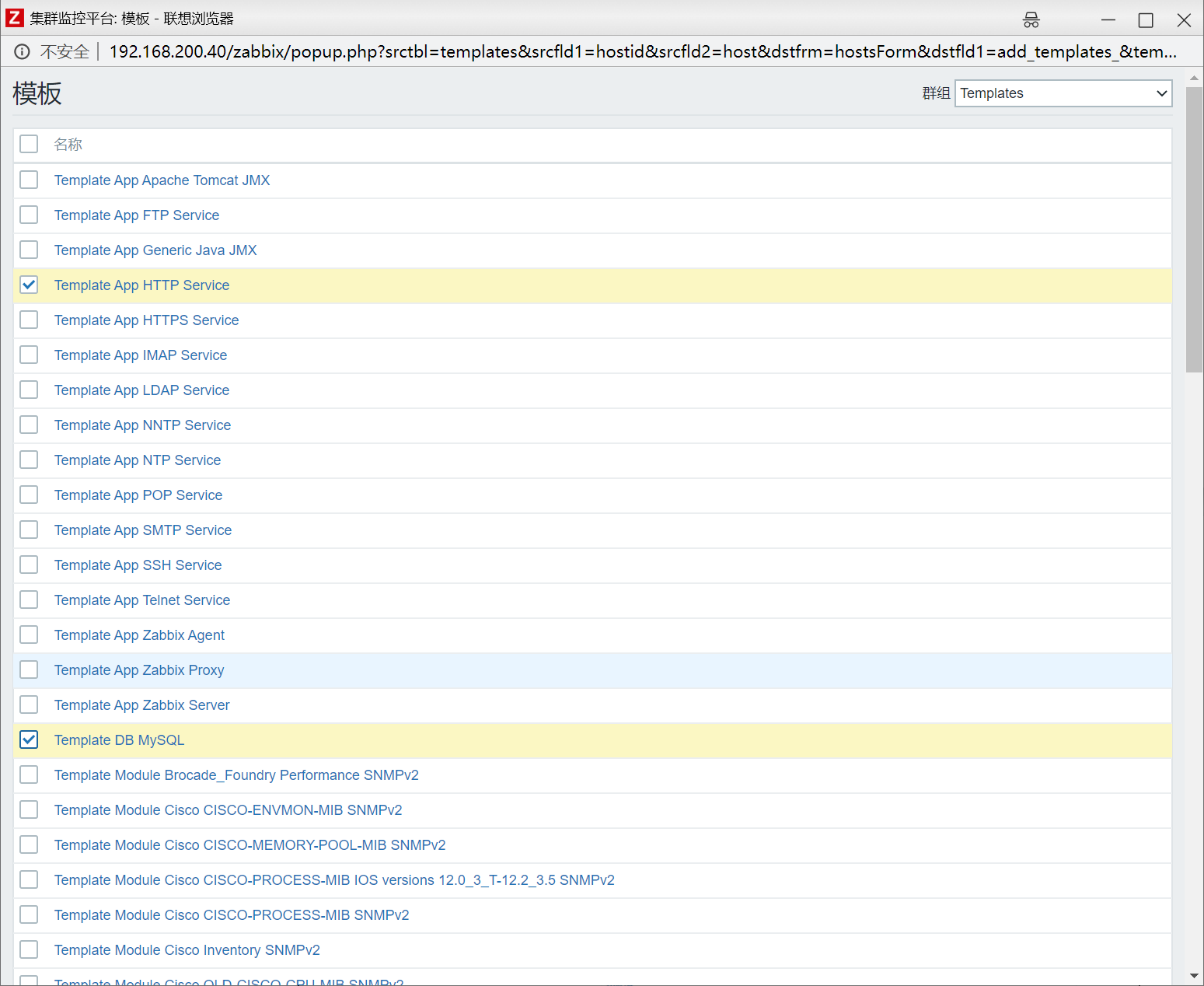Click the Template App IMAP Service link
1204x986 pixels.
pyautogui.click(x=141, y=355)
